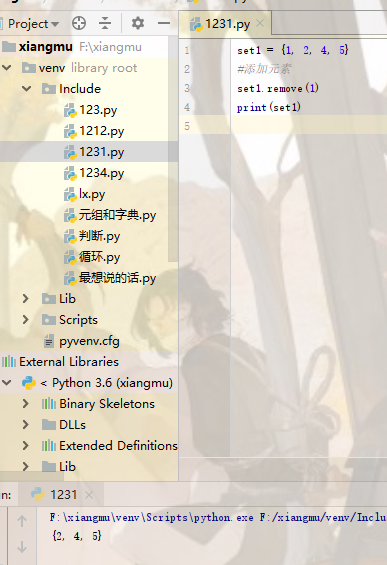387x565 pixels.
Task: Click the collapse all icon in Project toolbar
Action: tap(105, 23)
